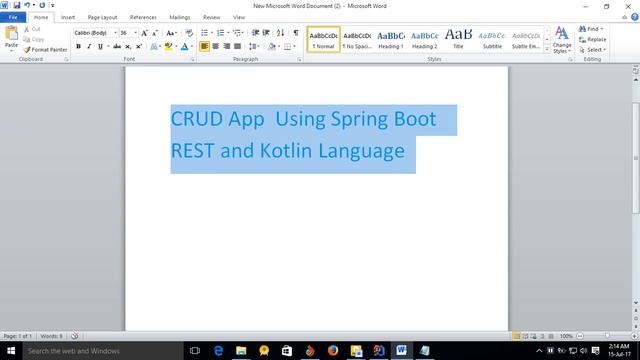Align text left

204,46
